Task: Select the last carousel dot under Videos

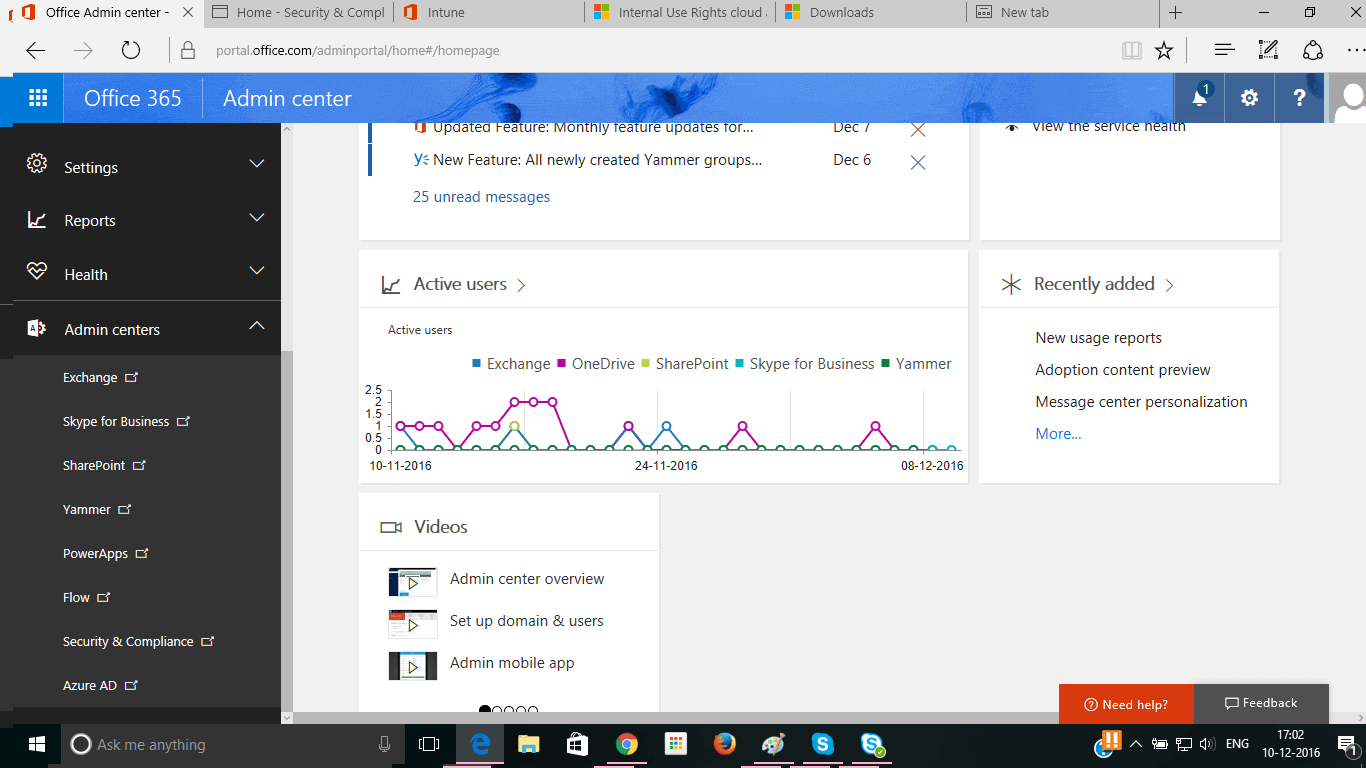Action: click(x=533, y=711)
